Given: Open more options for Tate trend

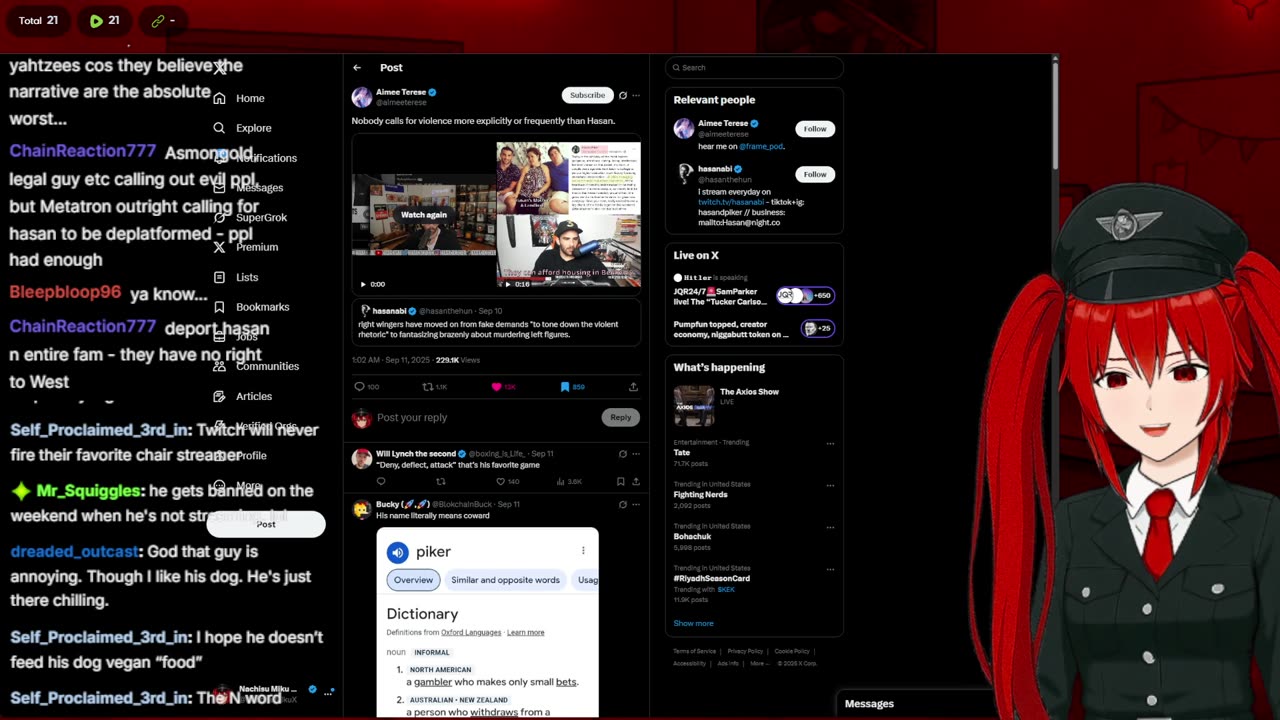Looking at the screenshot, I should pyautogui.click(x=830, y=443).
